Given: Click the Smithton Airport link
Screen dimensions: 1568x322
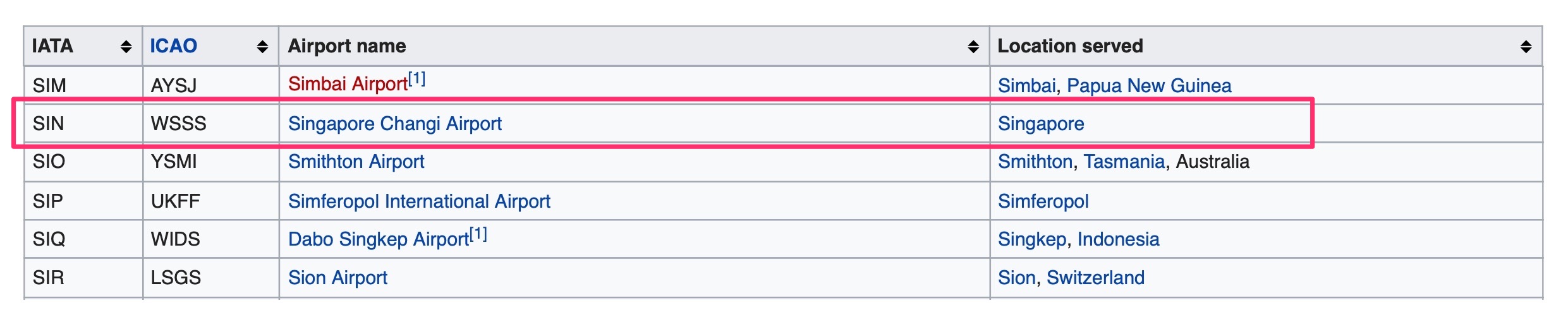Looking at the screenshot, I should [356, 162].
